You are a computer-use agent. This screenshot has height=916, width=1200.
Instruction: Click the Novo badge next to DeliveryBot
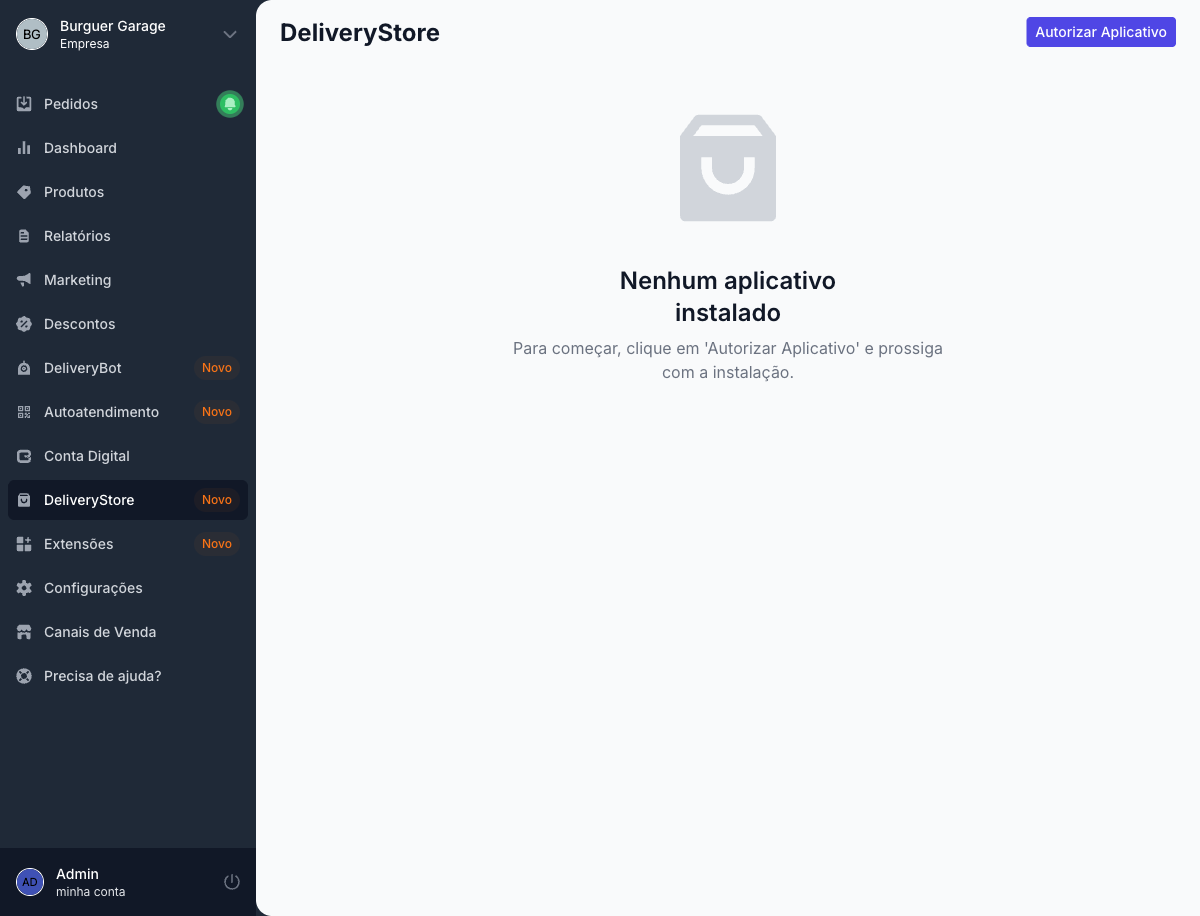217,368
